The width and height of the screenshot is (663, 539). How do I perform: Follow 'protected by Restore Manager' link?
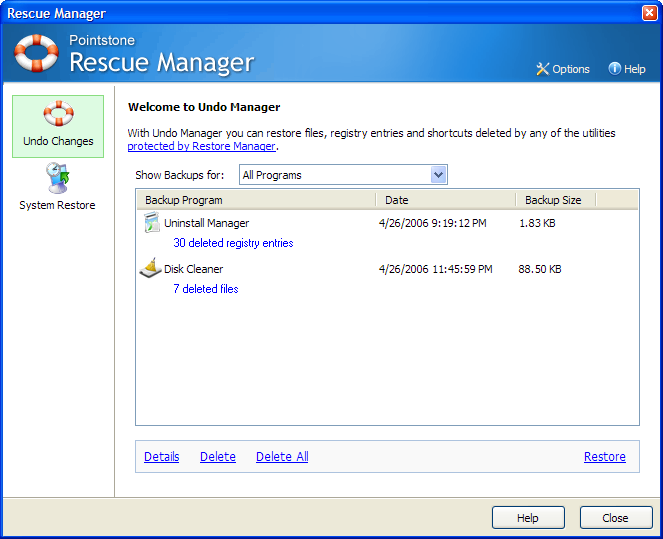click(x=201, y=146)
